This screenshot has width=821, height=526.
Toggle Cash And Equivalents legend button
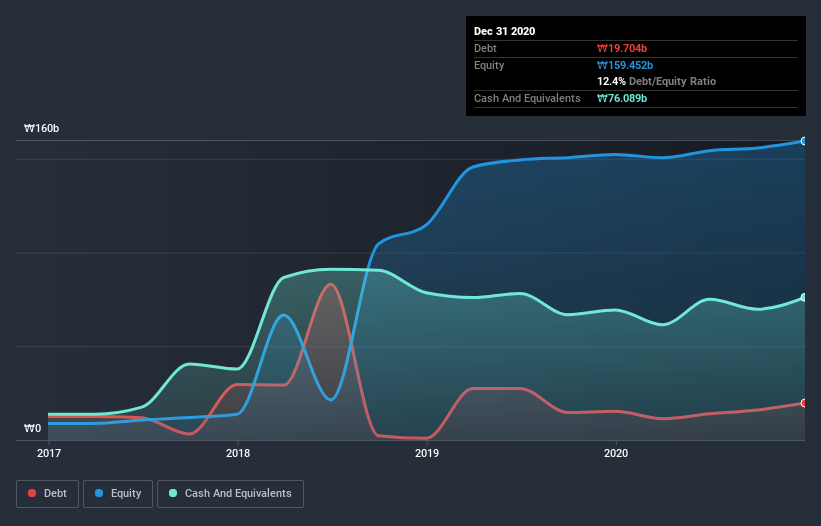[x=230, y=494]
